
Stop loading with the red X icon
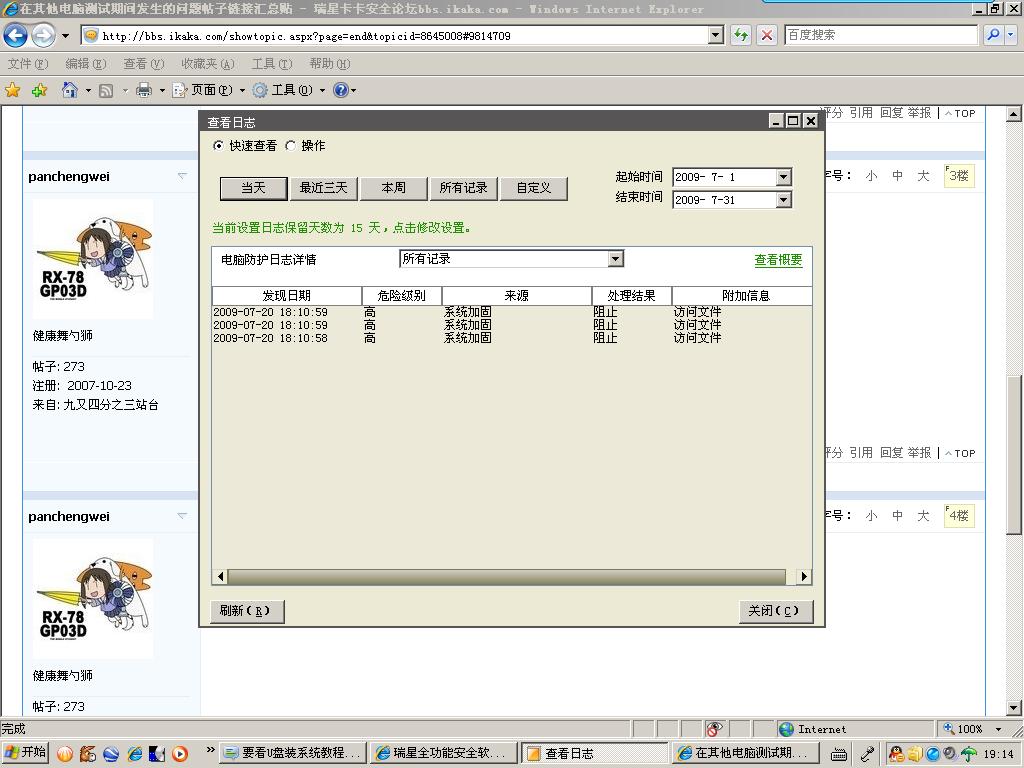click(x=767, y=35)
